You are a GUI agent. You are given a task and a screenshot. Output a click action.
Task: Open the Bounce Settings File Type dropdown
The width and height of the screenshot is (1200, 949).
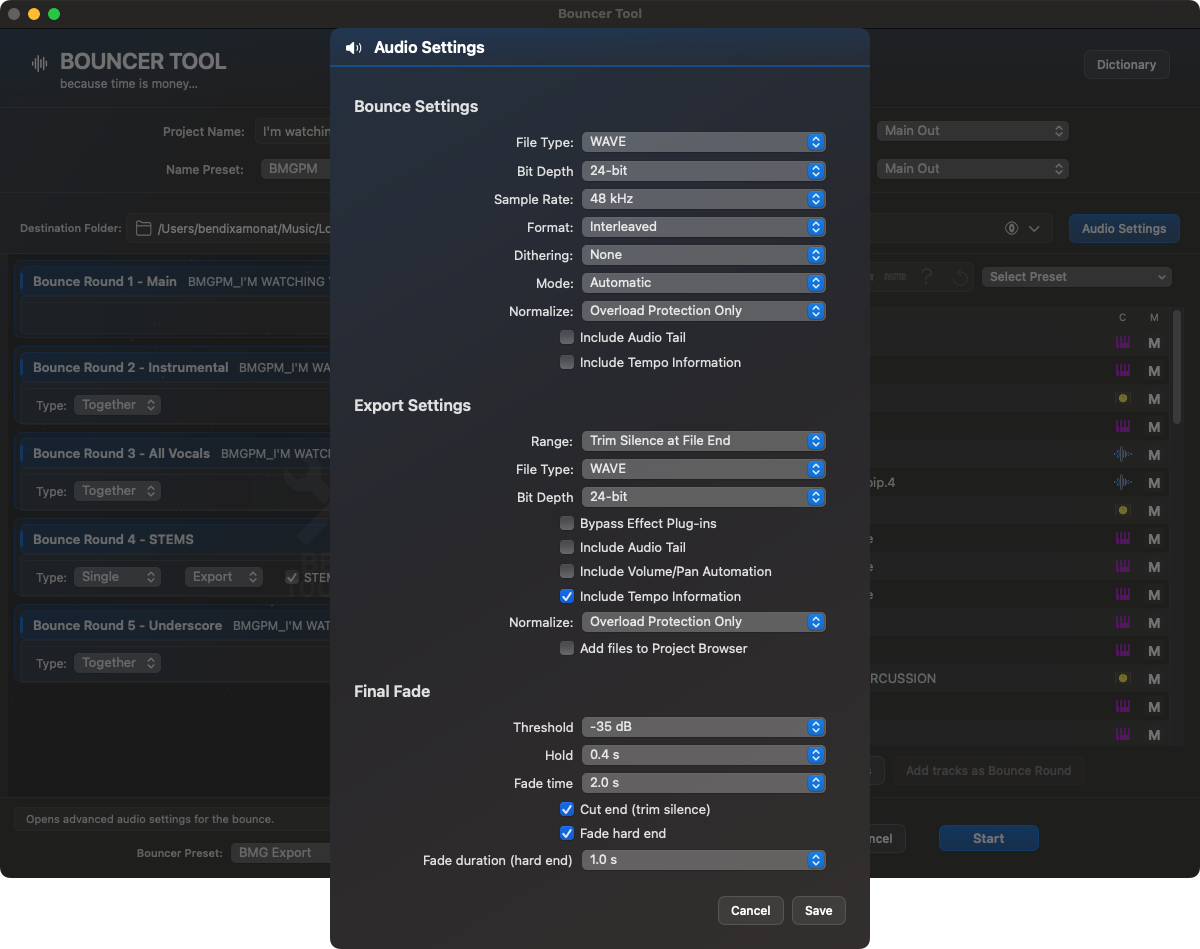pyautogui.click(x=704, y=142)
